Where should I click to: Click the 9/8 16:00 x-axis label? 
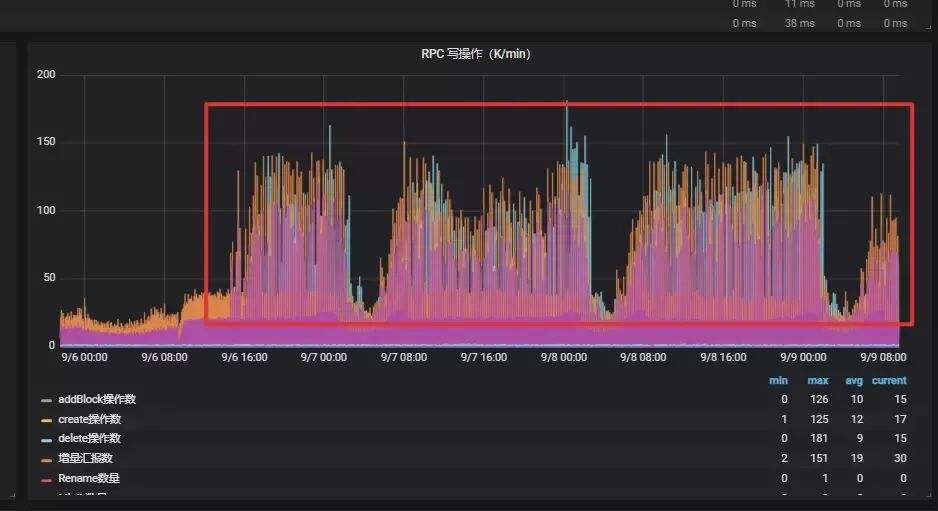(x=723, y=357)
